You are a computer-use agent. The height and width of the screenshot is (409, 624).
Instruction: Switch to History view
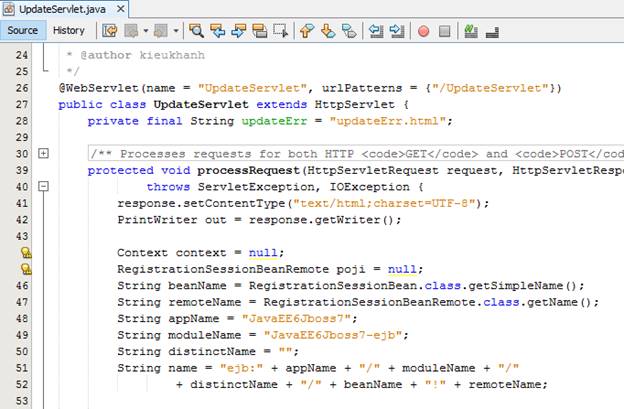coord(69,30)
